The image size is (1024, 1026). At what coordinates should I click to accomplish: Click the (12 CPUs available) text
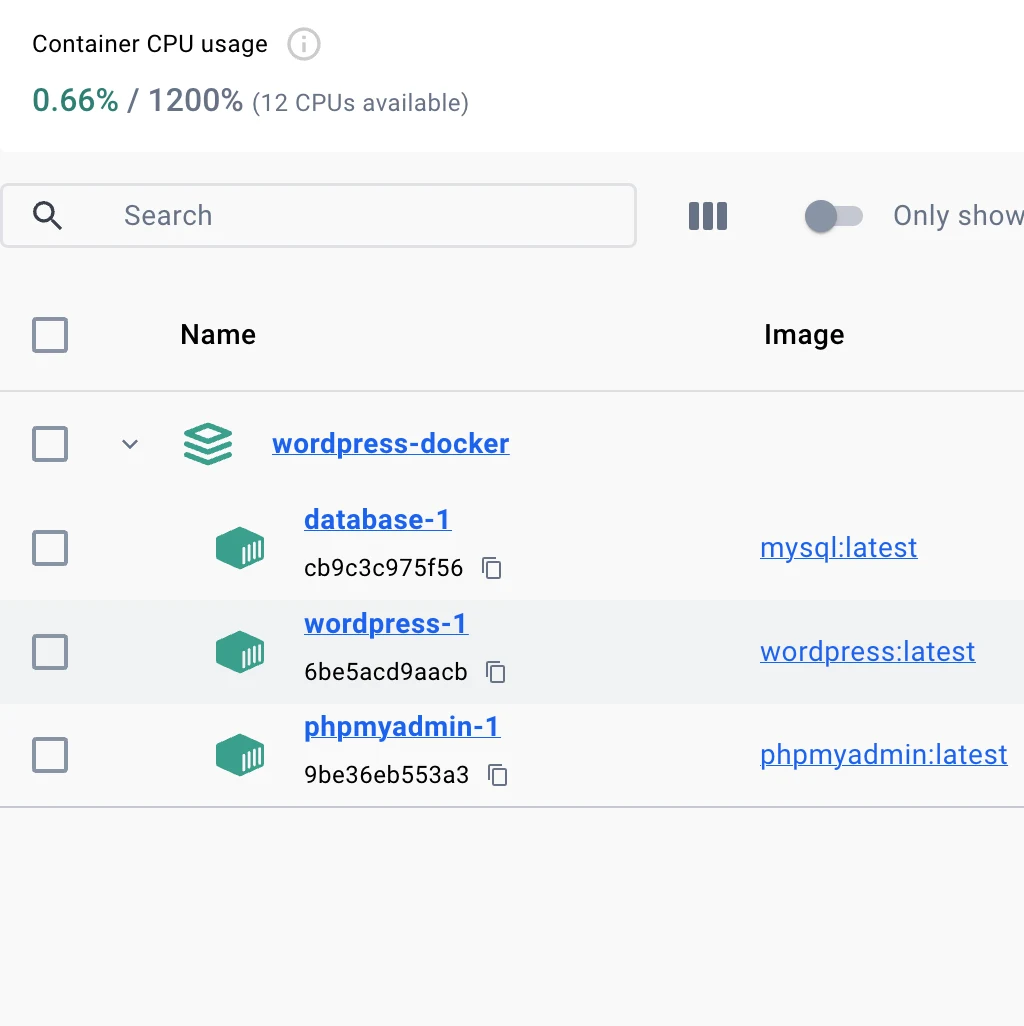coord(361,103)
